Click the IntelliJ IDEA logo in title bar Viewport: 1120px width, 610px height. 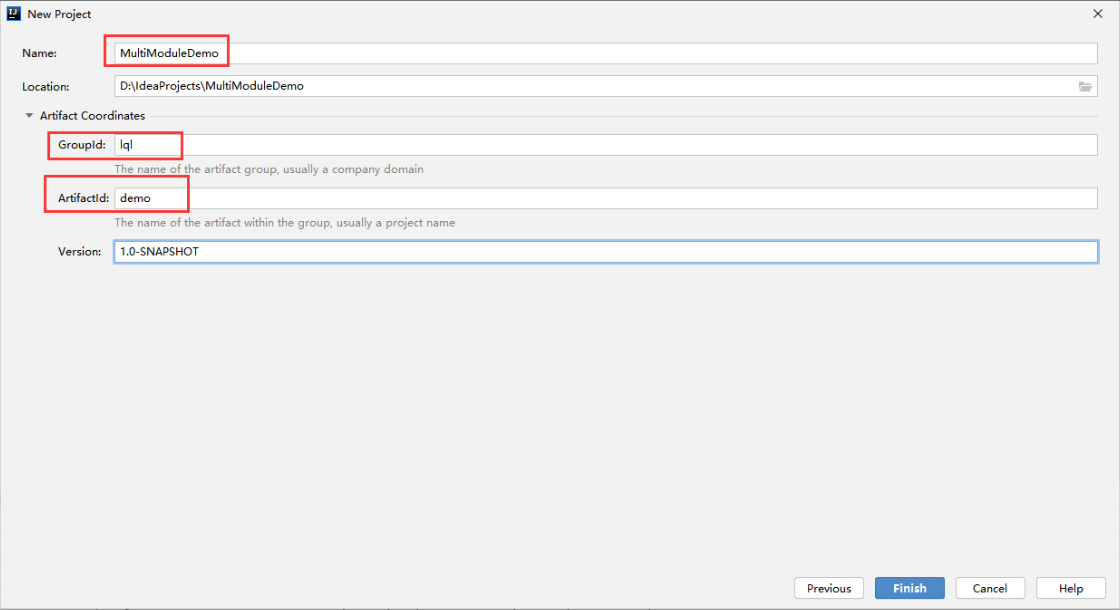tap(14, 14)
